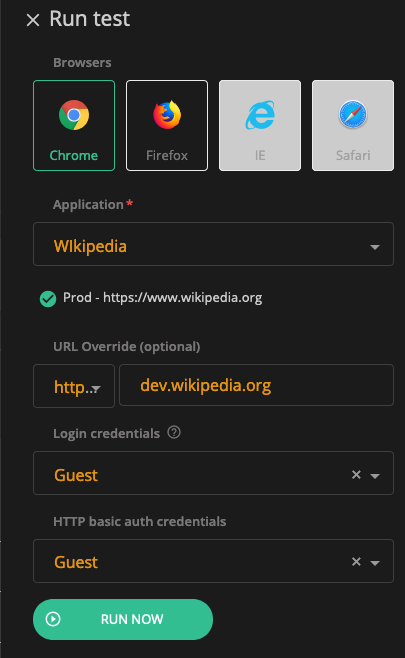This screenshot has height=658, width=405.
Task: Click the HTTP basic auth credentials label
Action: click(x=140, y=522)
